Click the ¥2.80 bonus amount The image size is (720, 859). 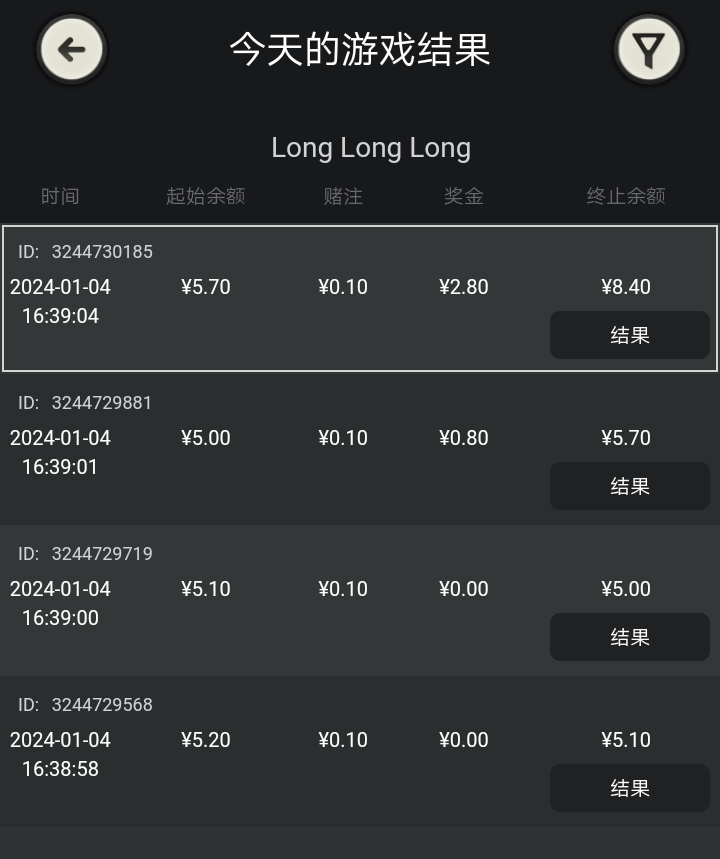point(464,287)
